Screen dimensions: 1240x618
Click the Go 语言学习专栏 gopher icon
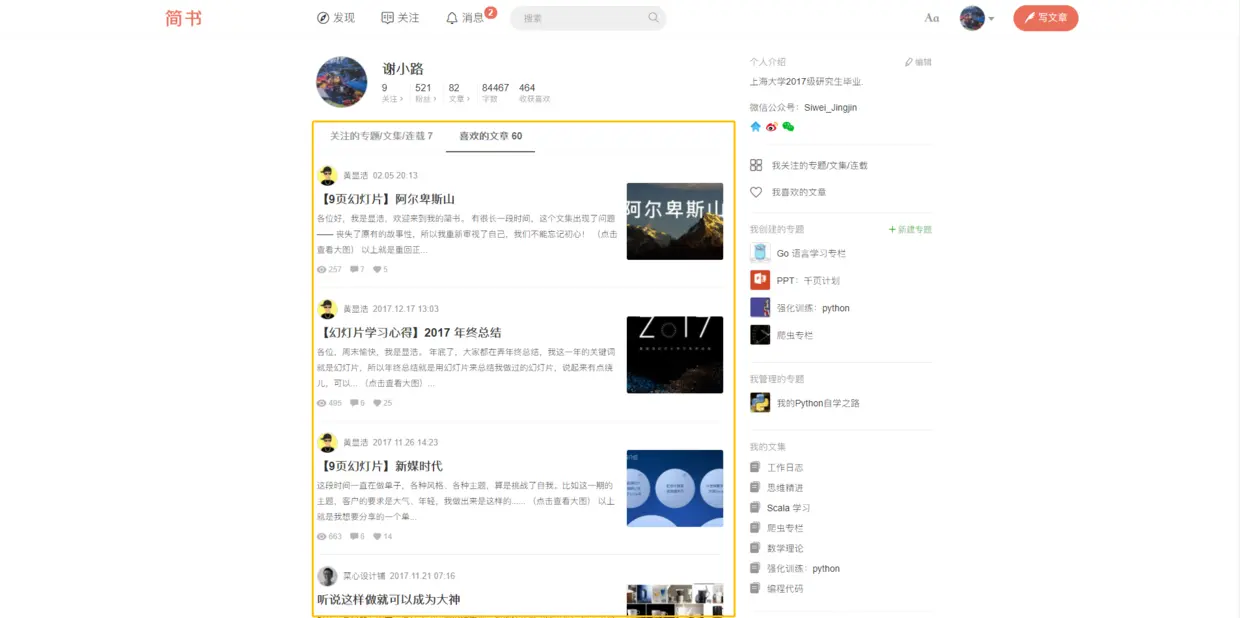coord(760,253)
